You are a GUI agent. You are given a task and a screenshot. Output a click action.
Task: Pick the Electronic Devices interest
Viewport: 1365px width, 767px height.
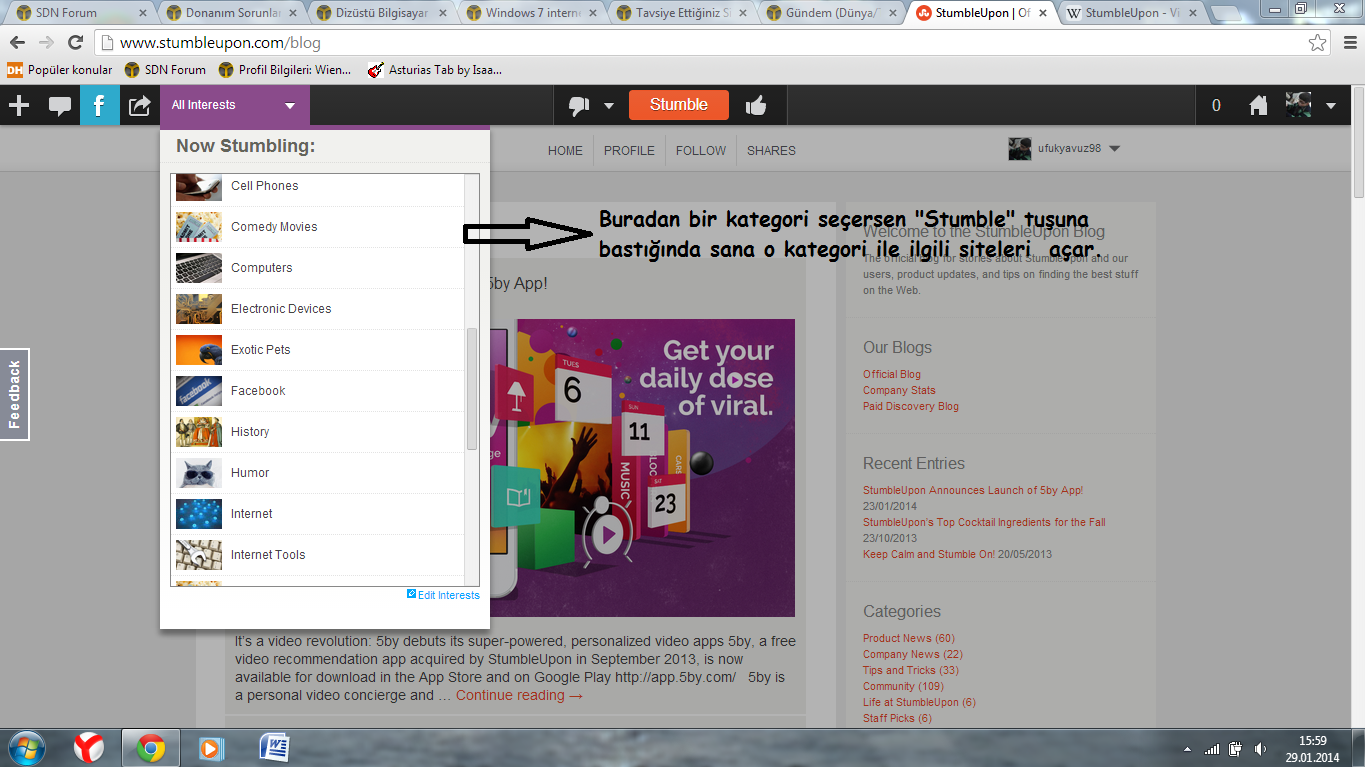(319, 309)
